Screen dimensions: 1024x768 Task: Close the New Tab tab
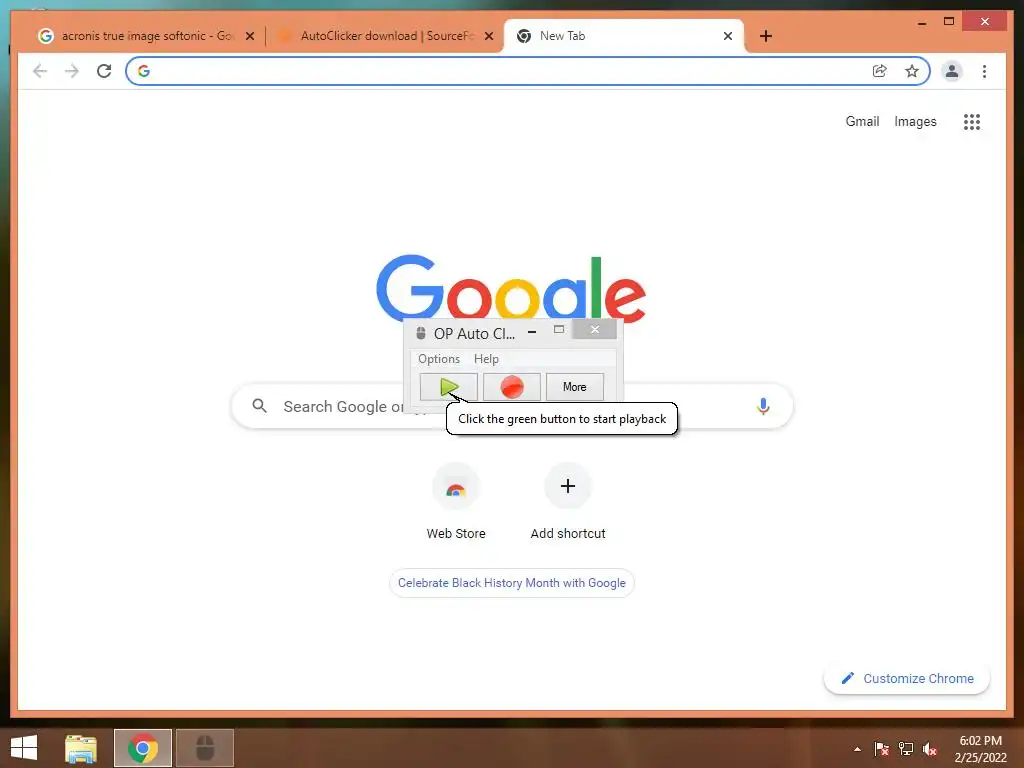click(728, 37)
